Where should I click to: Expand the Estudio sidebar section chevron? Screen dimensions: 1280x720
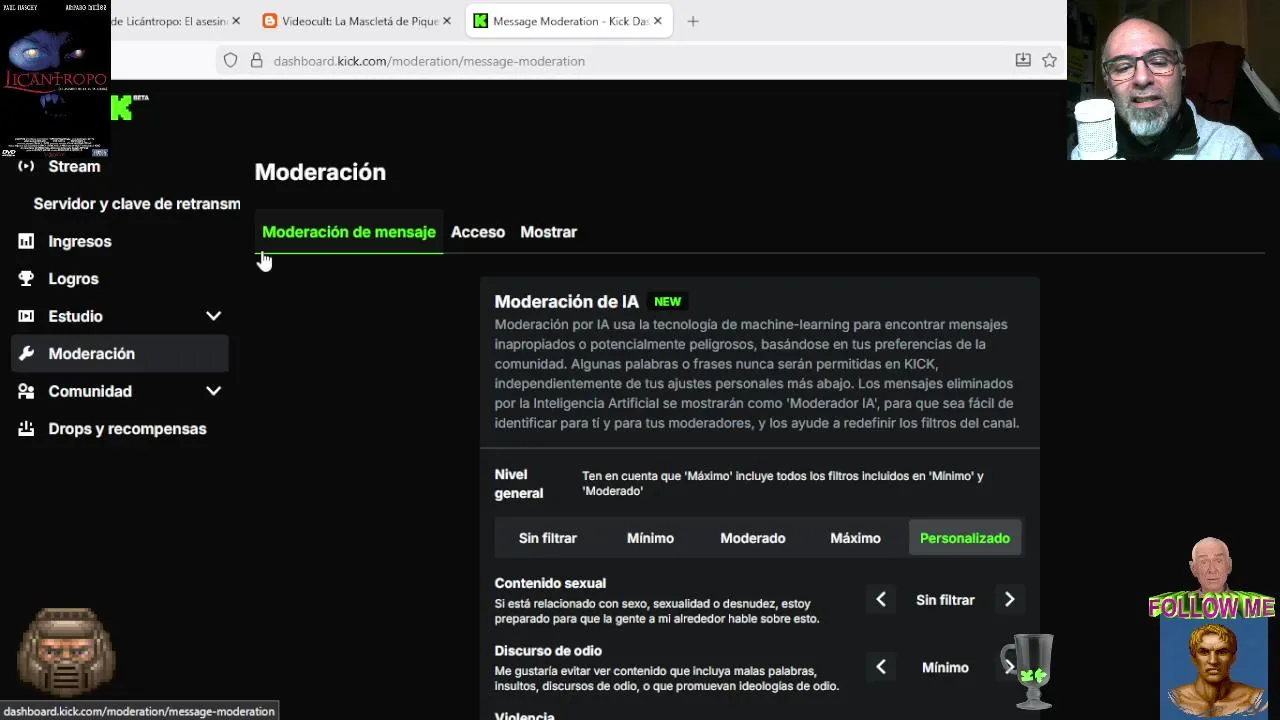point(213,316)
